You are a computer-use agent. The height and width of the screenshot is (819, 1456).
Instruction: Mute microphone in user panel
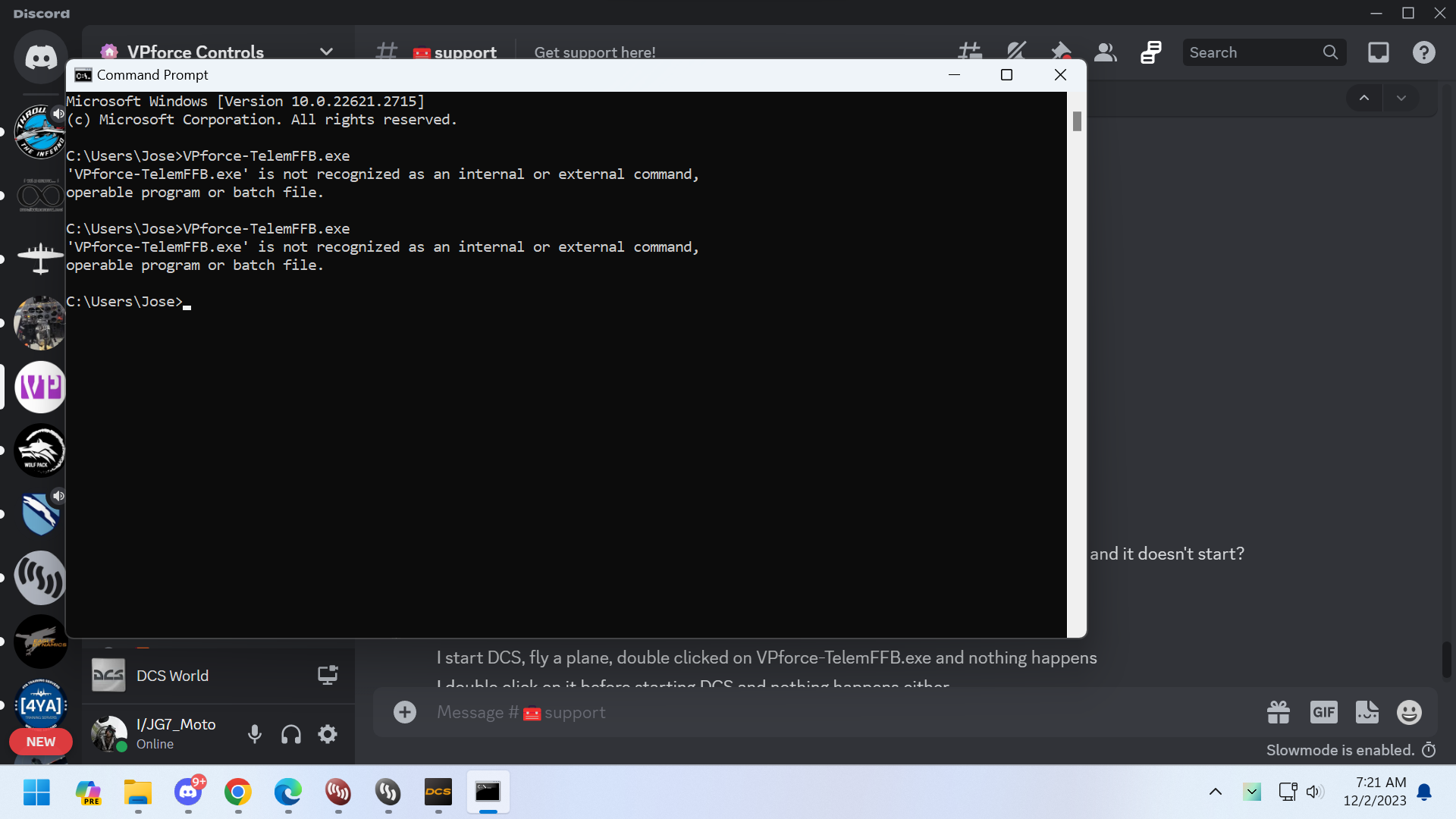[255, 734]
